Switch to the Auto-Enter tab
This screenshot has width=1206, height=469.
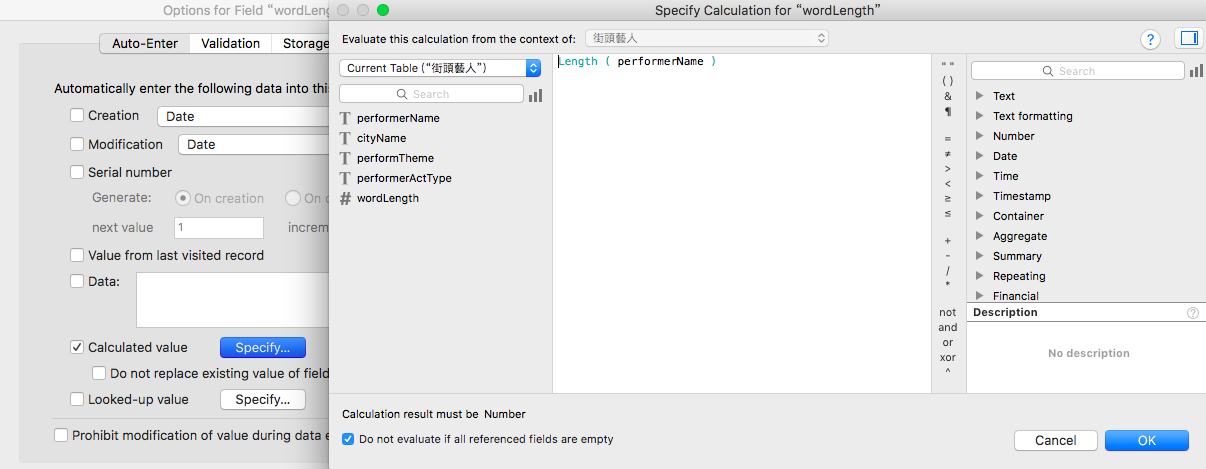pyautogui.click(x=145, y=43)
